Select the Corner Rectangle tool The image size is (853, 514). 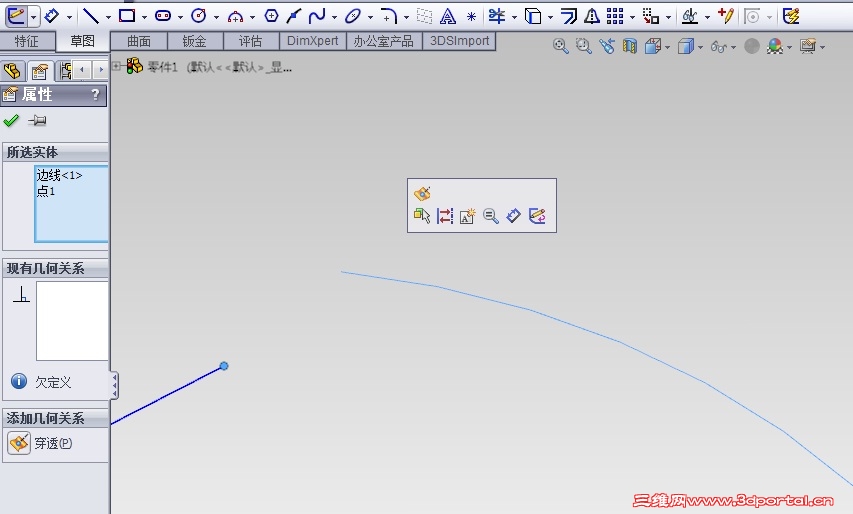(x=127, y=16)
